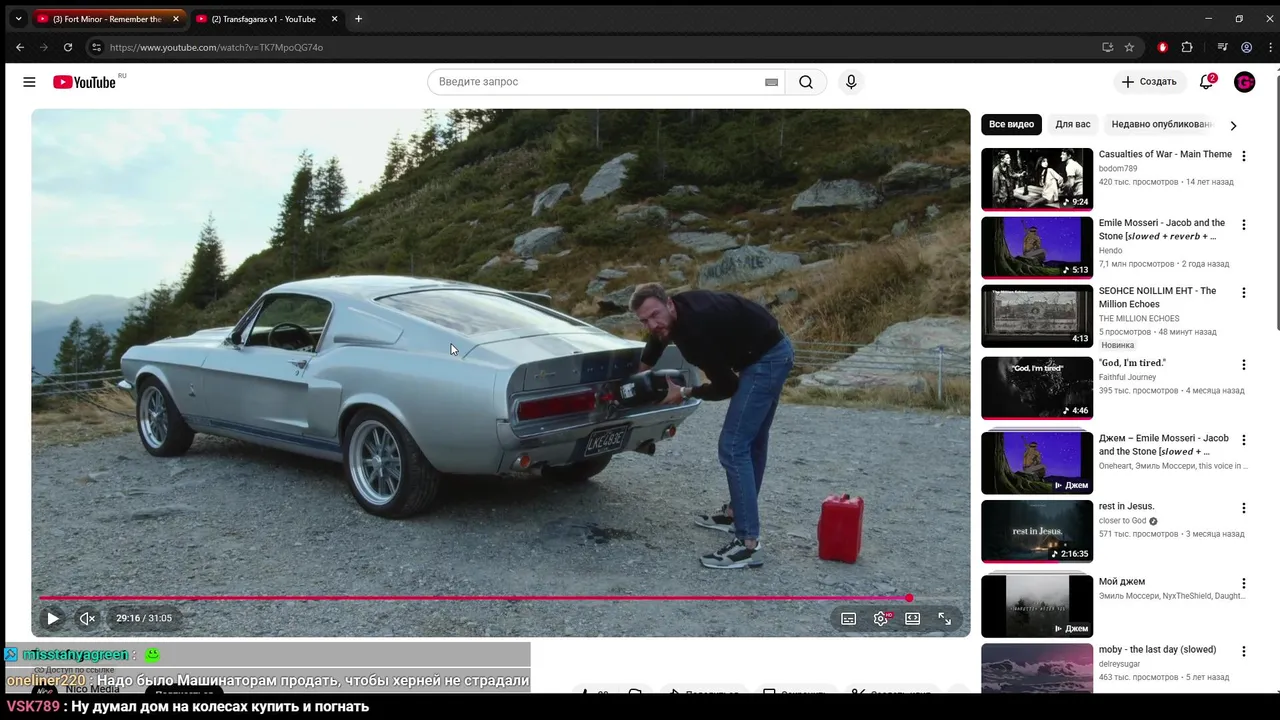Open 'moby - the last day (slowed)' title
The width and height of the screenshot is (1280, 720).
pyautogui.click(x=1157, y=650)
